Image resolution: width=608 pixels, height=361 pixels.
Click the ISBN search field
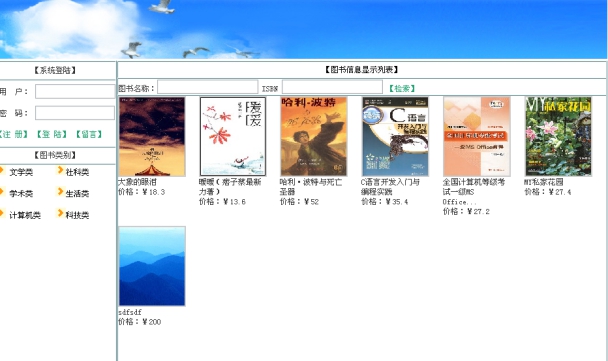pyautogui.click(x=332, y=87)
